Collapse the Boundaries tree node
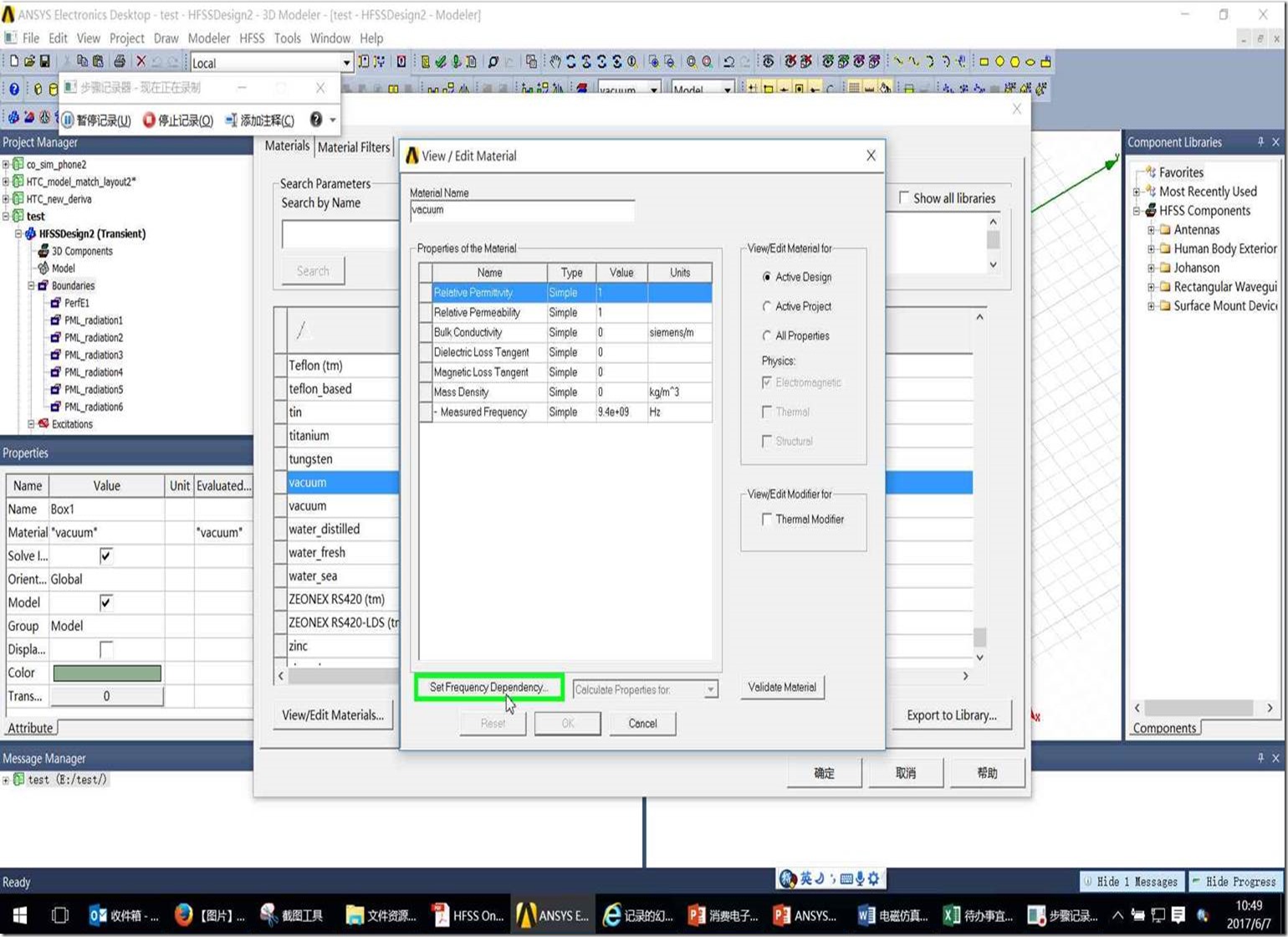 31,285
